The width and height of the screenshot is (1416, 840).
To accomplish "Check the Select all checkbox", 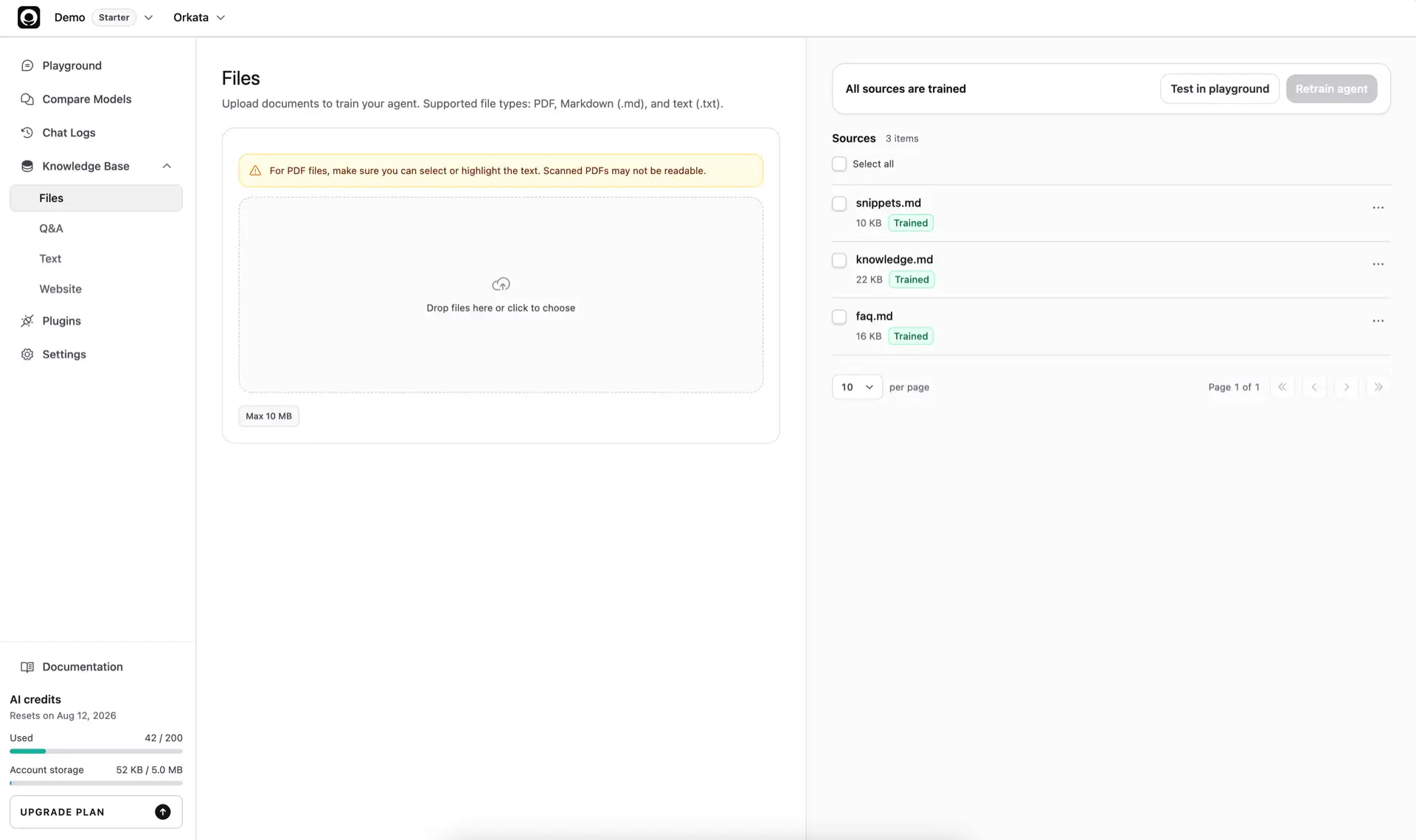I will coord(839,164).
